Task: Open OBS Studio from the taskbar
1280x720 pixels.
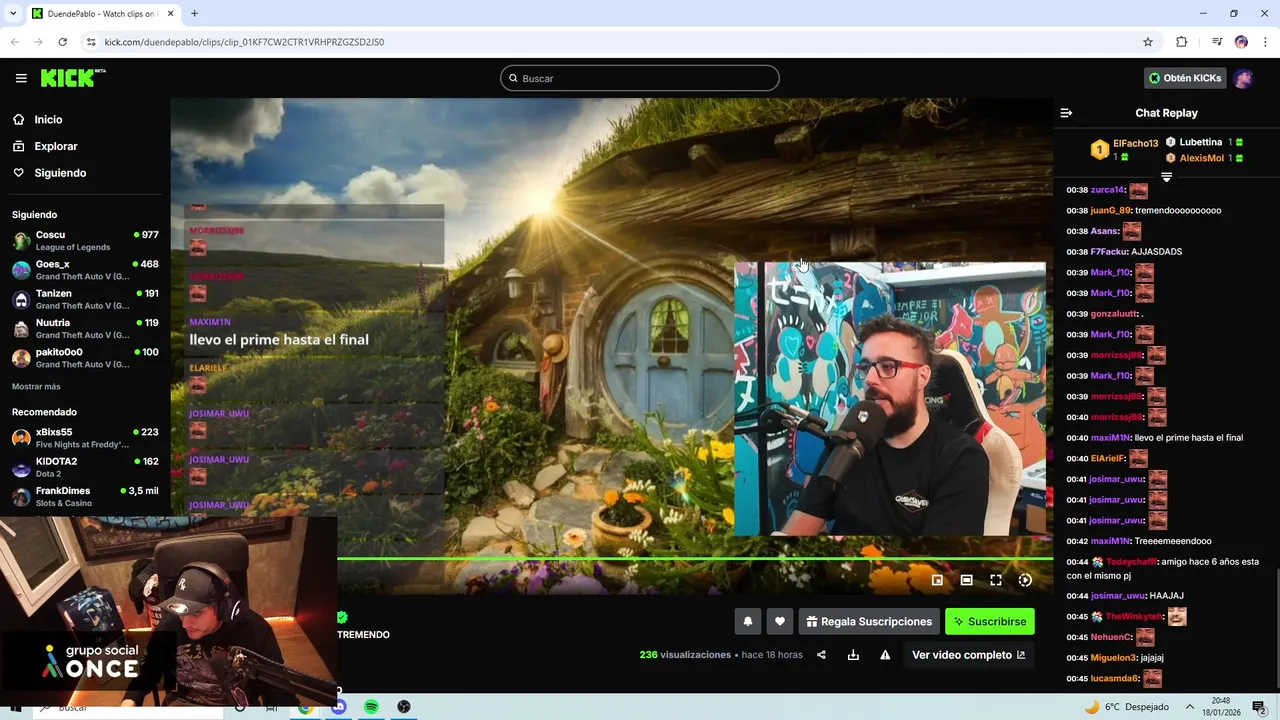Action: click(404, 707)
